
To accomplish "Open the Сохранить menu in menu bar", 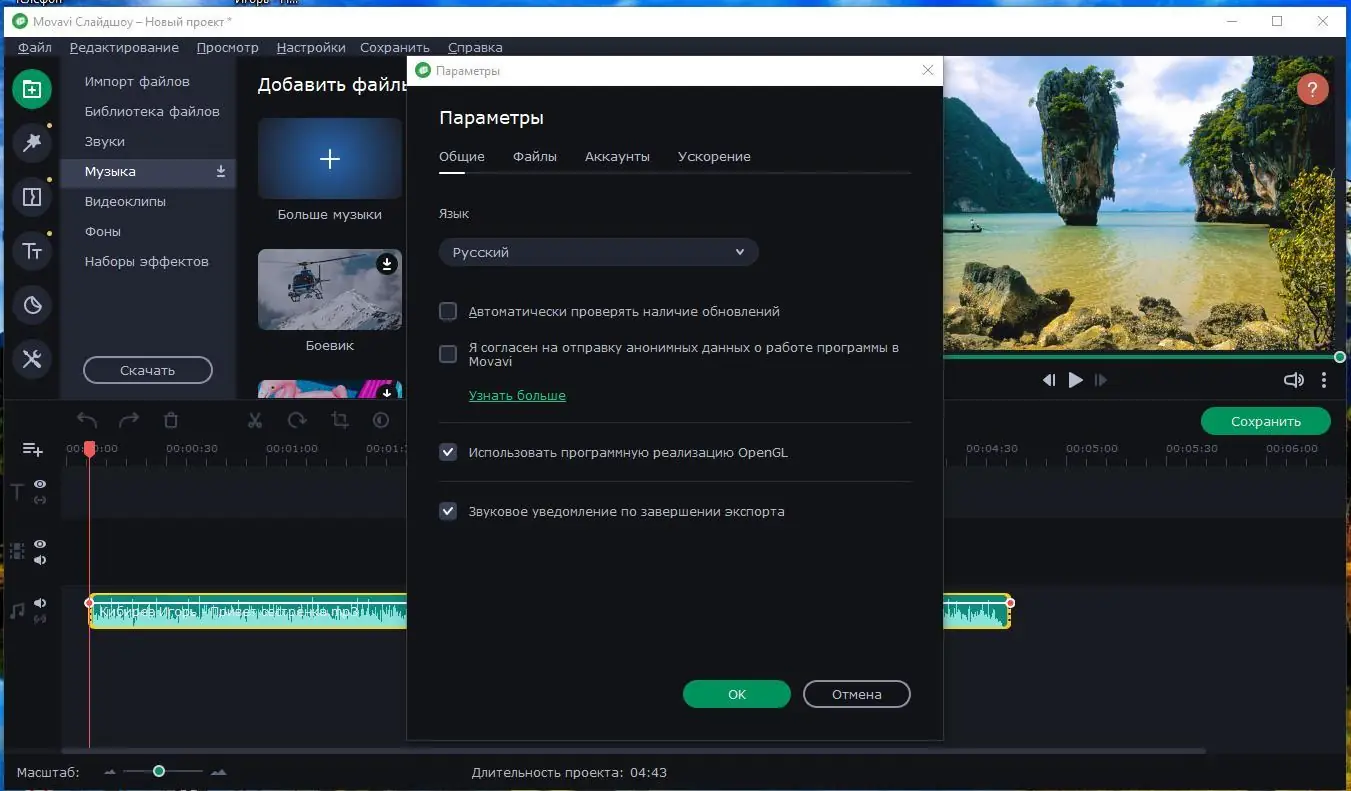I will (395, 47).
